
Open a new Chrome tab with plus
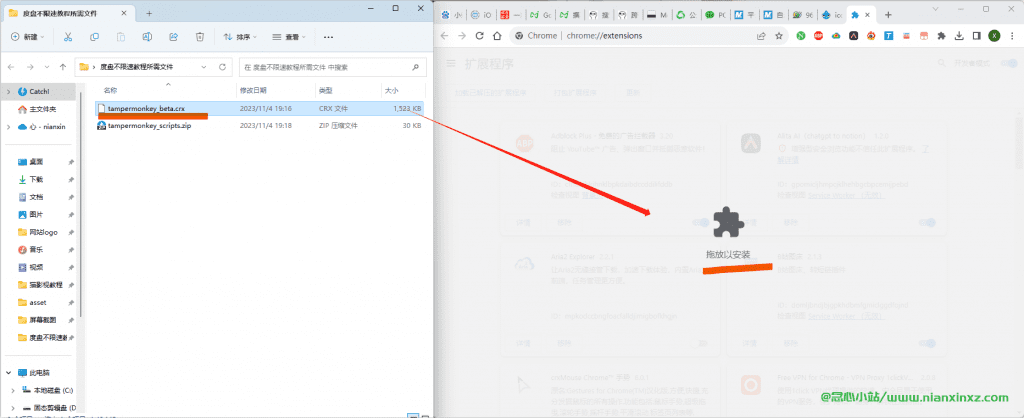coord(888,14)
